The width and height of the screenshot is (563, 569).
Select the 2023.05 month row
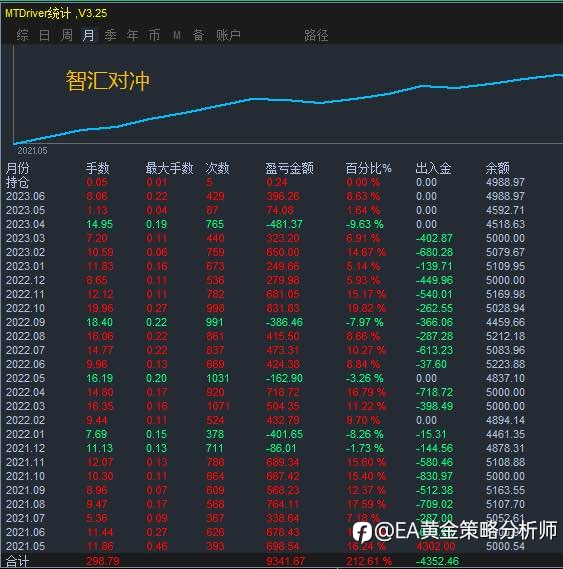[265, 210]
